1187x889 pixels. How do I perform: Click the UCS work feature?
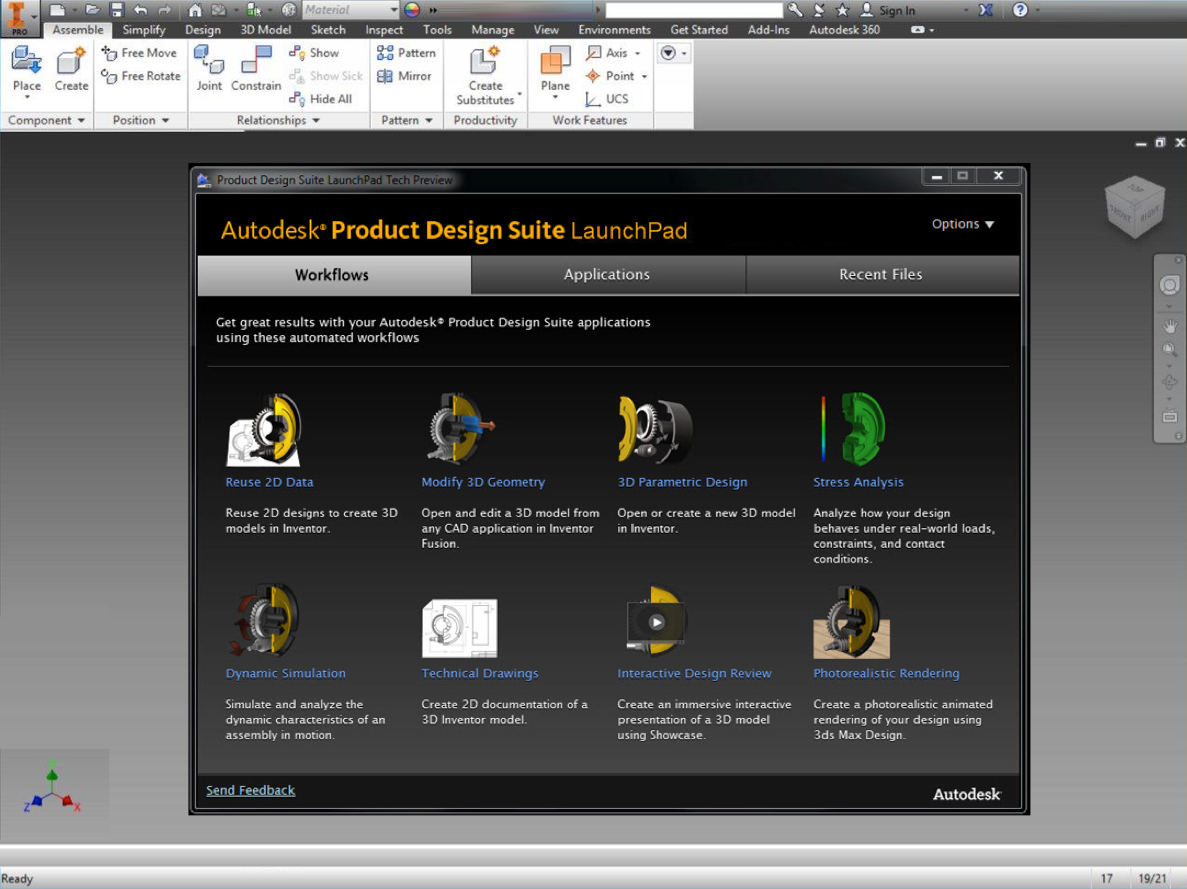607,99
